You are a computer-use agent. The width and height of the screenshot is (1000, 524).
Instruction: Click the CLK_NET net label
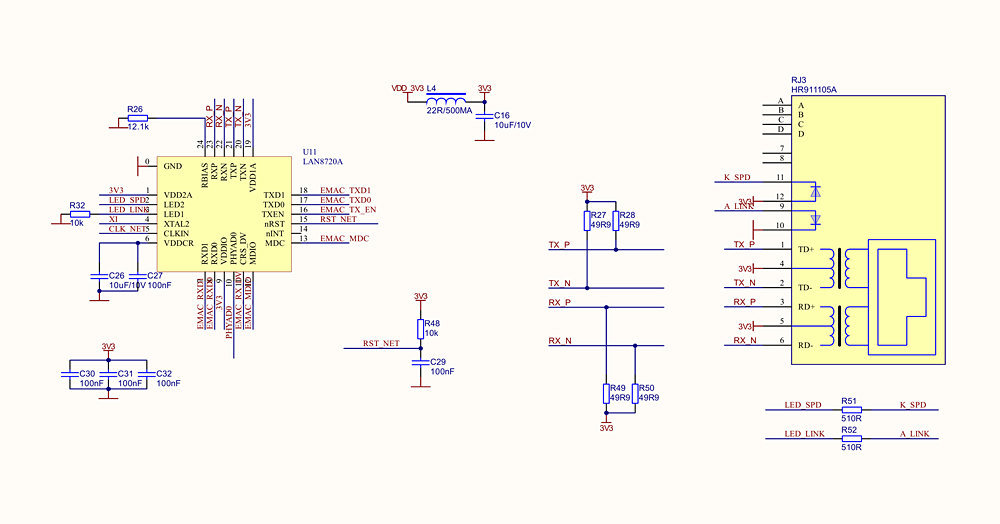(127, 229)
